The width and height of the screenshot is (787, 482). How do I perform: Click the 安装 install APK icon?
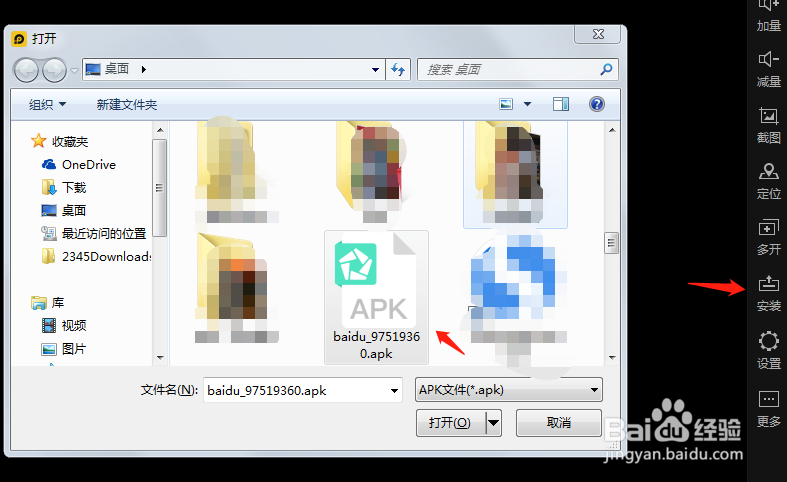pyautogui.click(x=768, y=284)
